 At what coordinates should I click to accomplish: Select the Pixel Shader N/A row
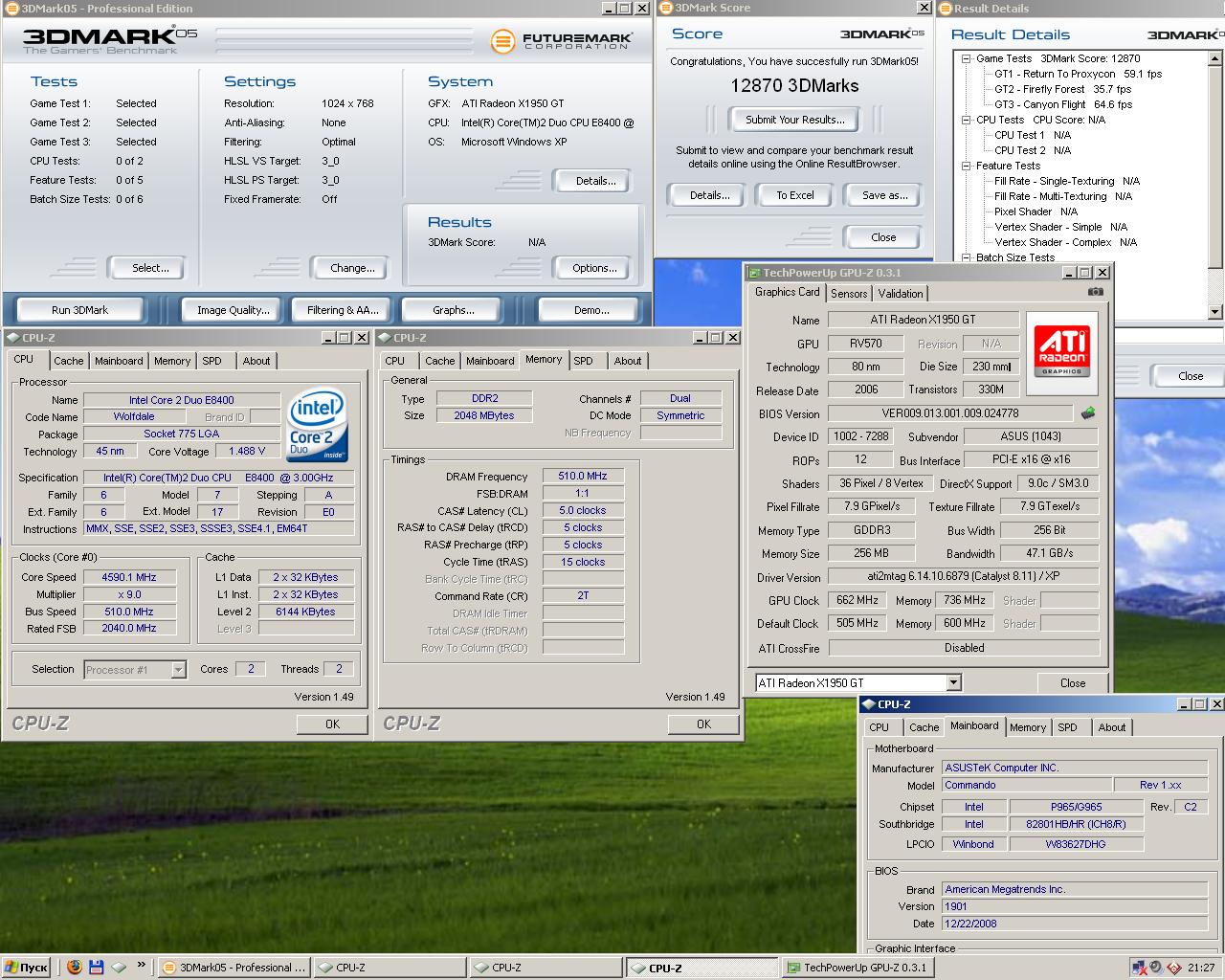tap(1036, 212)
